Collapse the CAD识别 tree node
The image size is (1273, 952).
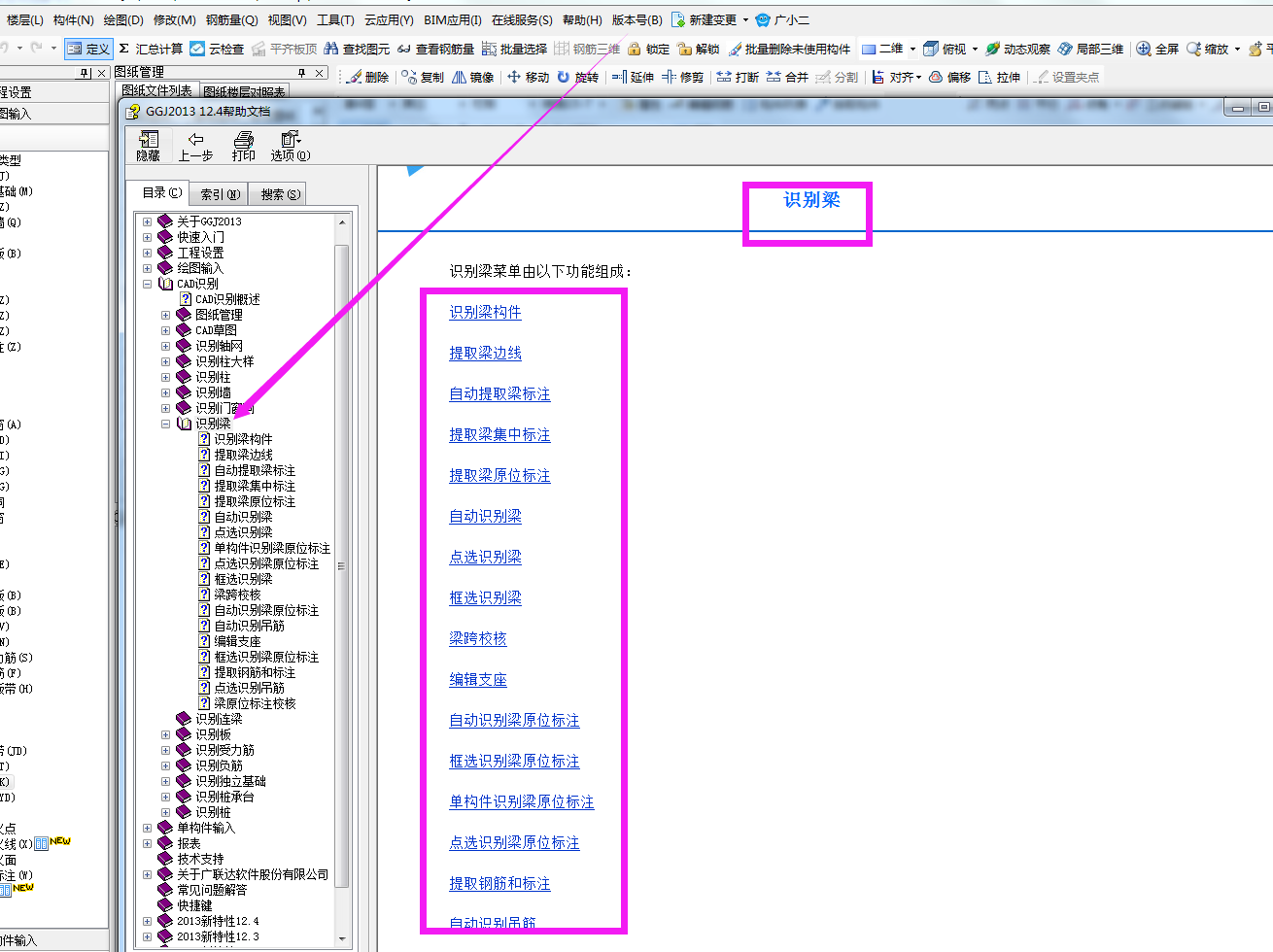pos(147,284)
